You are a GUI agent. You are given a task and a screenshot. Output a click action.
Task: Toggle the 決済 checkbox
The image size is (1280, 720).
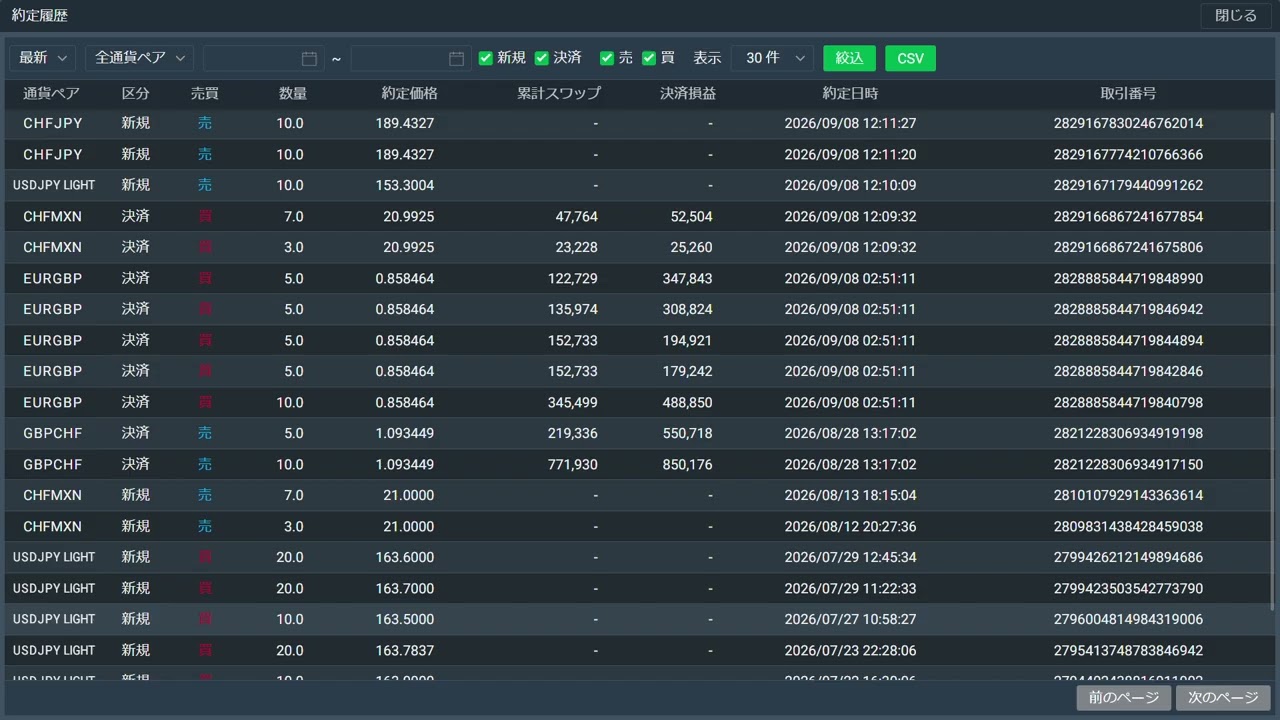[542, 58]
